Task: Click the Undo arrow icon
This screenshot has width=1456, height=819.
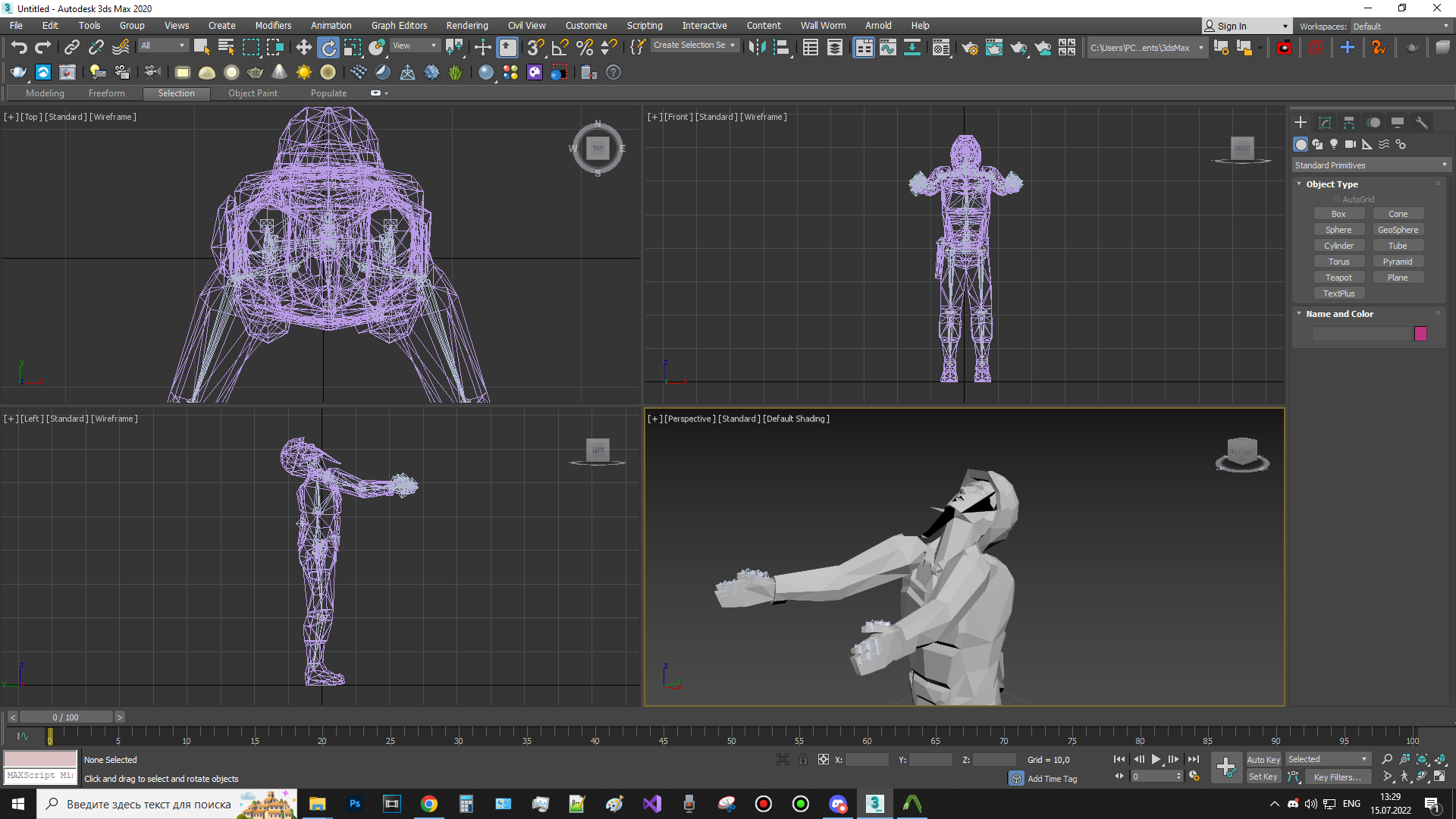Action: (x=19, y=48)
